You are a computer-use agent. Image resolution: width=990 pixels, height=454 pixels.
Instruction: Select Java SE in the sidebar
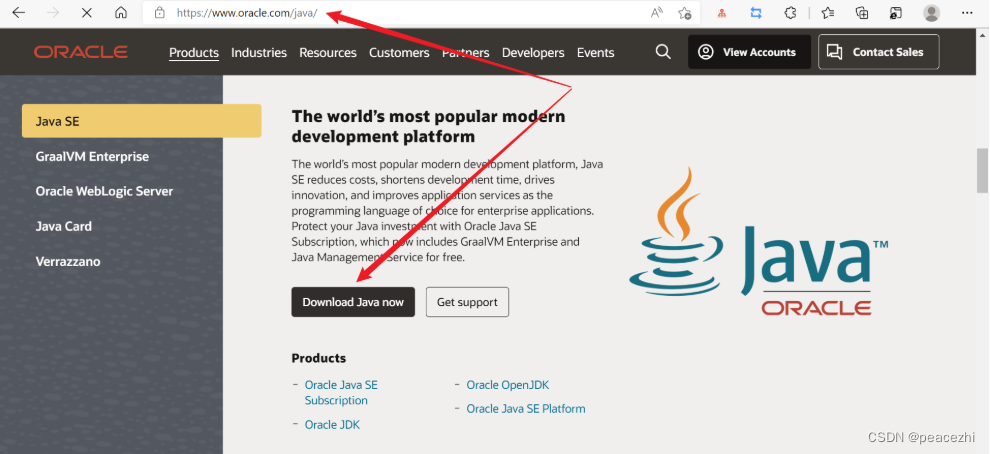coord(141,121)
